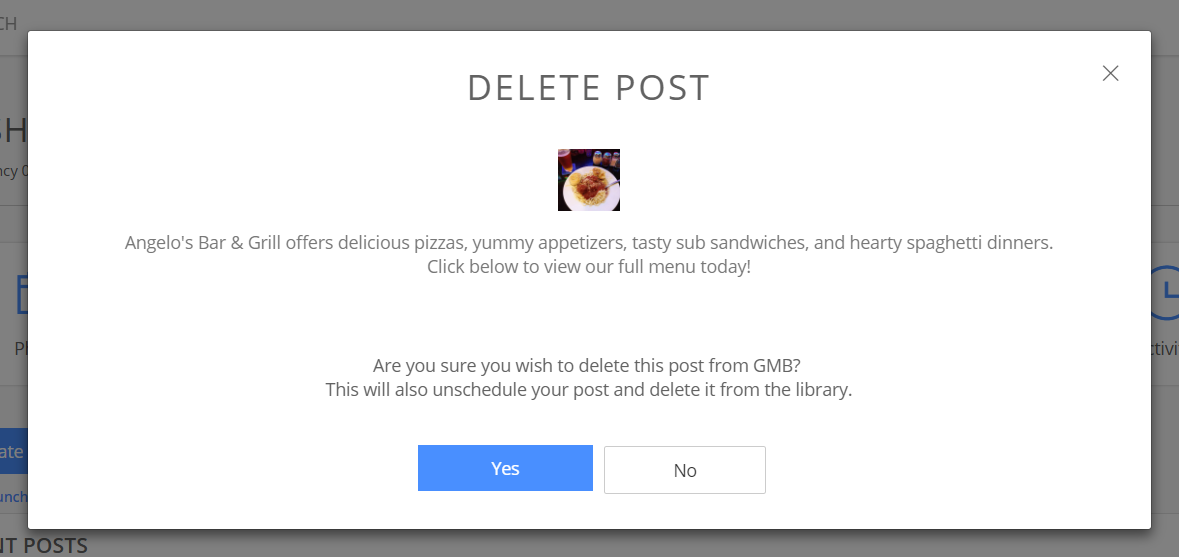Click the 'IT POSTS' heading below the dialog
This screenshot has width=1179, height=557.
44,545
